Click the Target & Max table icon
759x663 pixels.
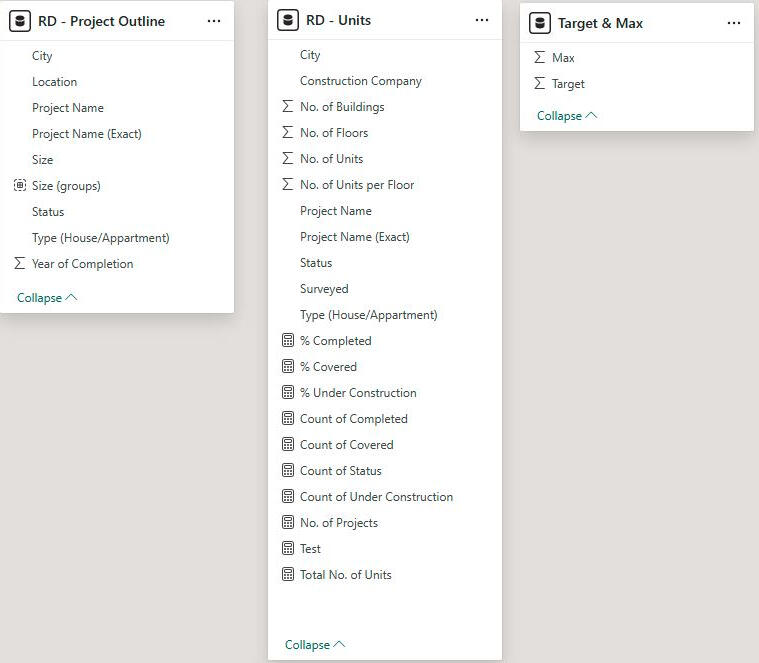pos(540,23)
